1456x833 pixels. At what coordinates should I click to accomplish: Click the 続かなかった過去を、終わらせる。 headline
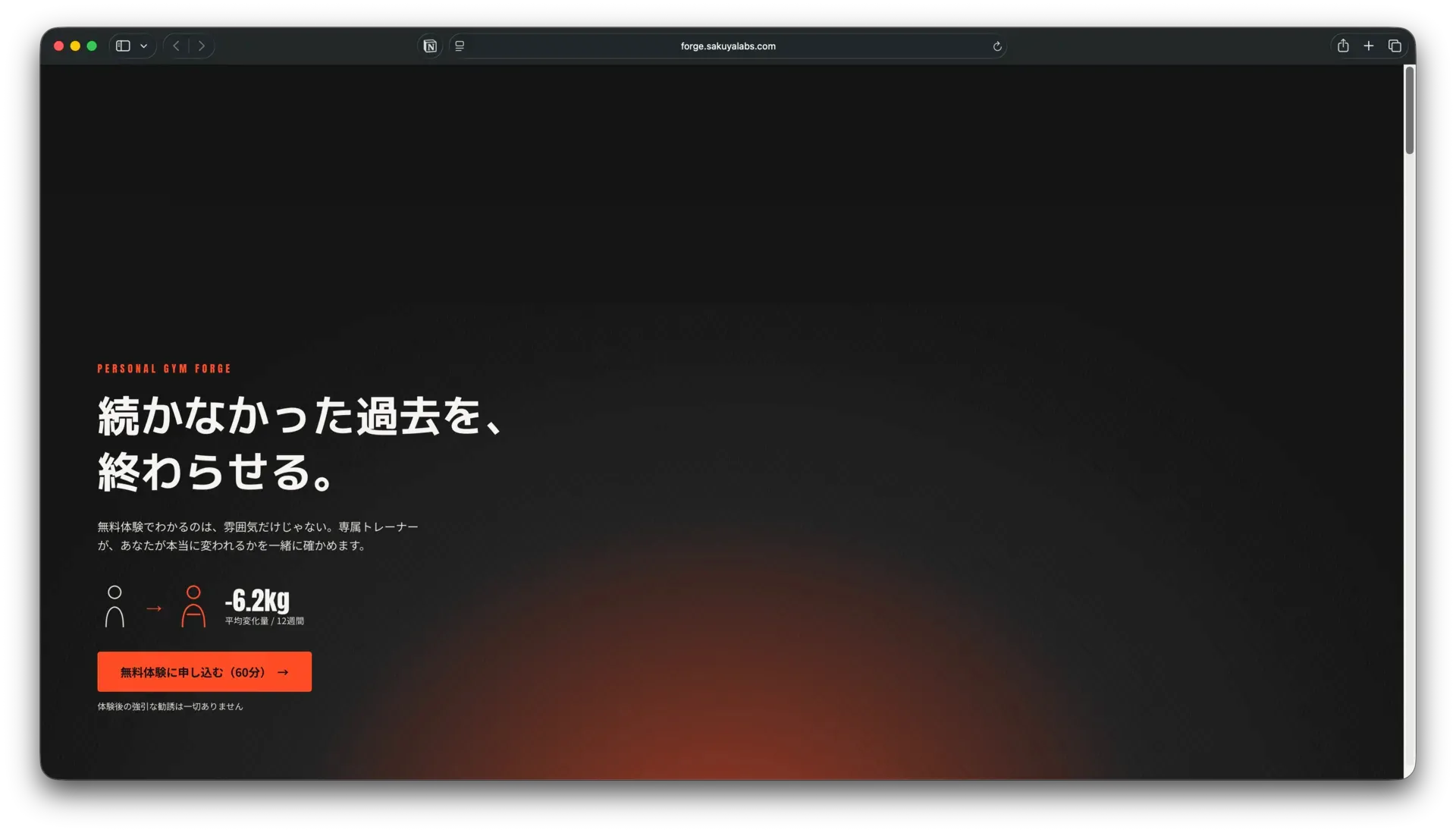pyautogui.click(x=300, y=444)
